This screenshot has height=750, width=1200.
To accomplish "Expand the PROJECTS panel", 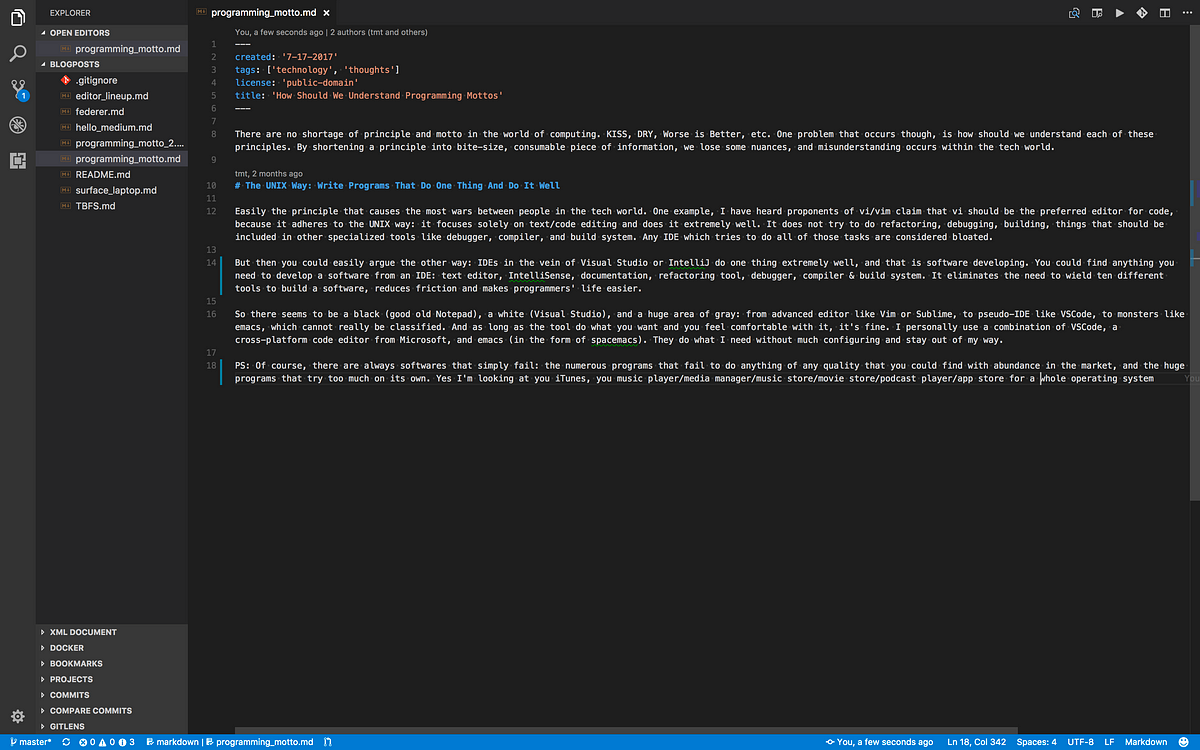I will [112, 679].
